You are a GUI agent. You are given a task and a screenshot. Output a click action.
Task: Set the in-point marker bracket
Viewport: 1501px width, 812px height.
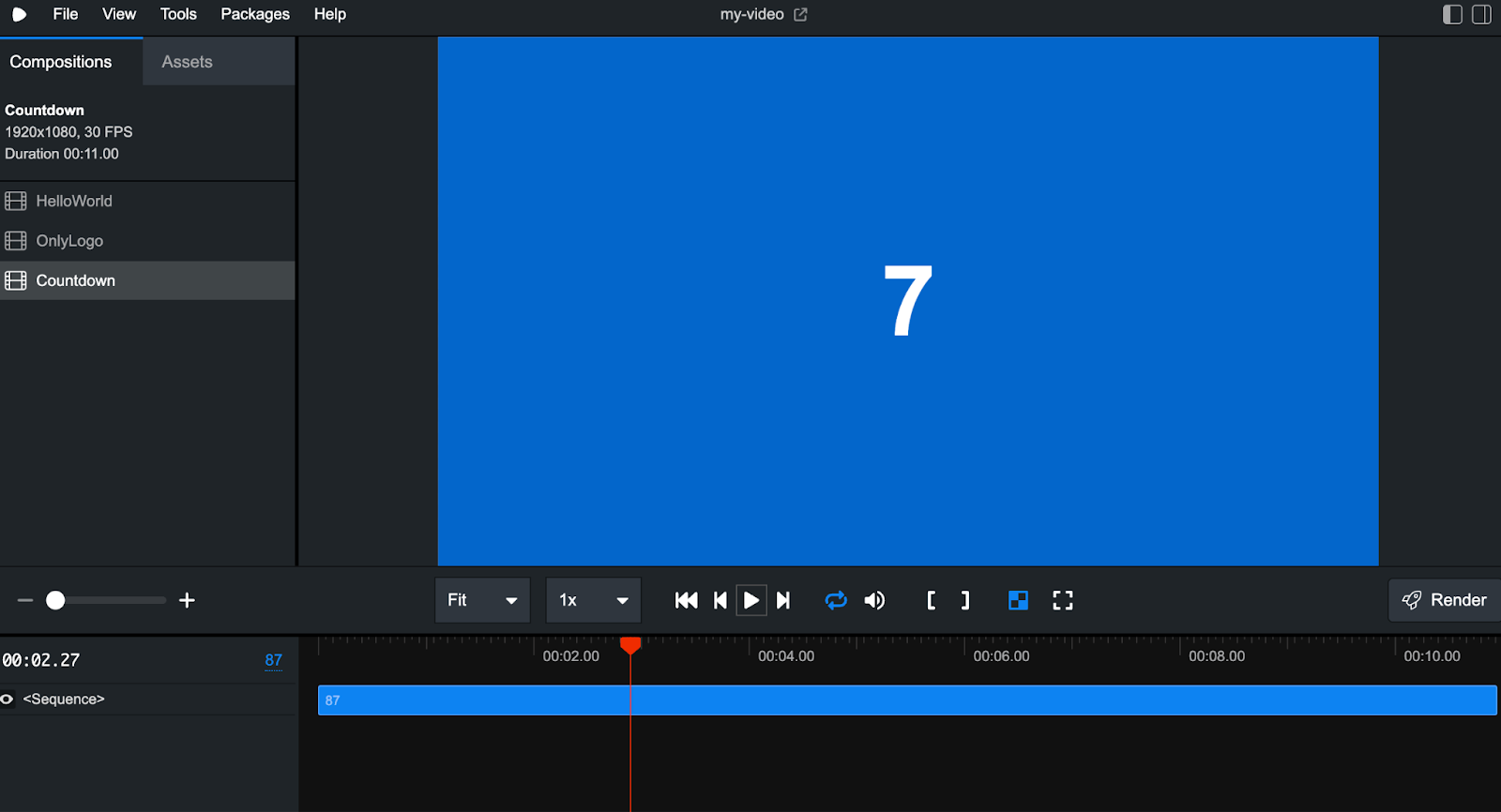click(931, 600)
